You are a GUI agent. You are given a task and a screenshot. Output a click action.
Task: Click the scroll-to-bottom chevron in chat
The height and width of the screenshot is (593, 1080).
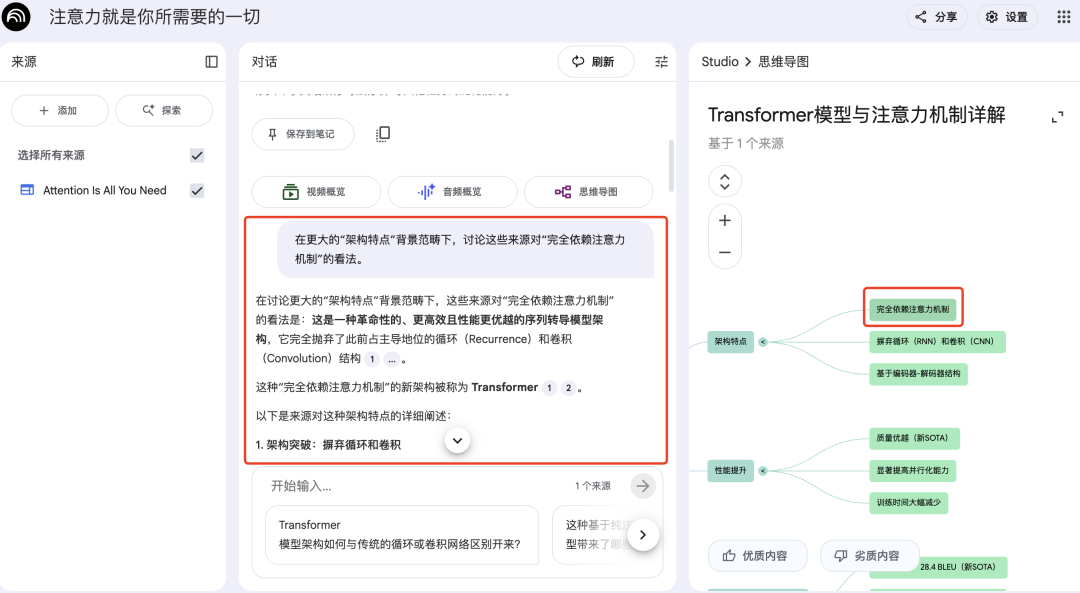(457, 440)
